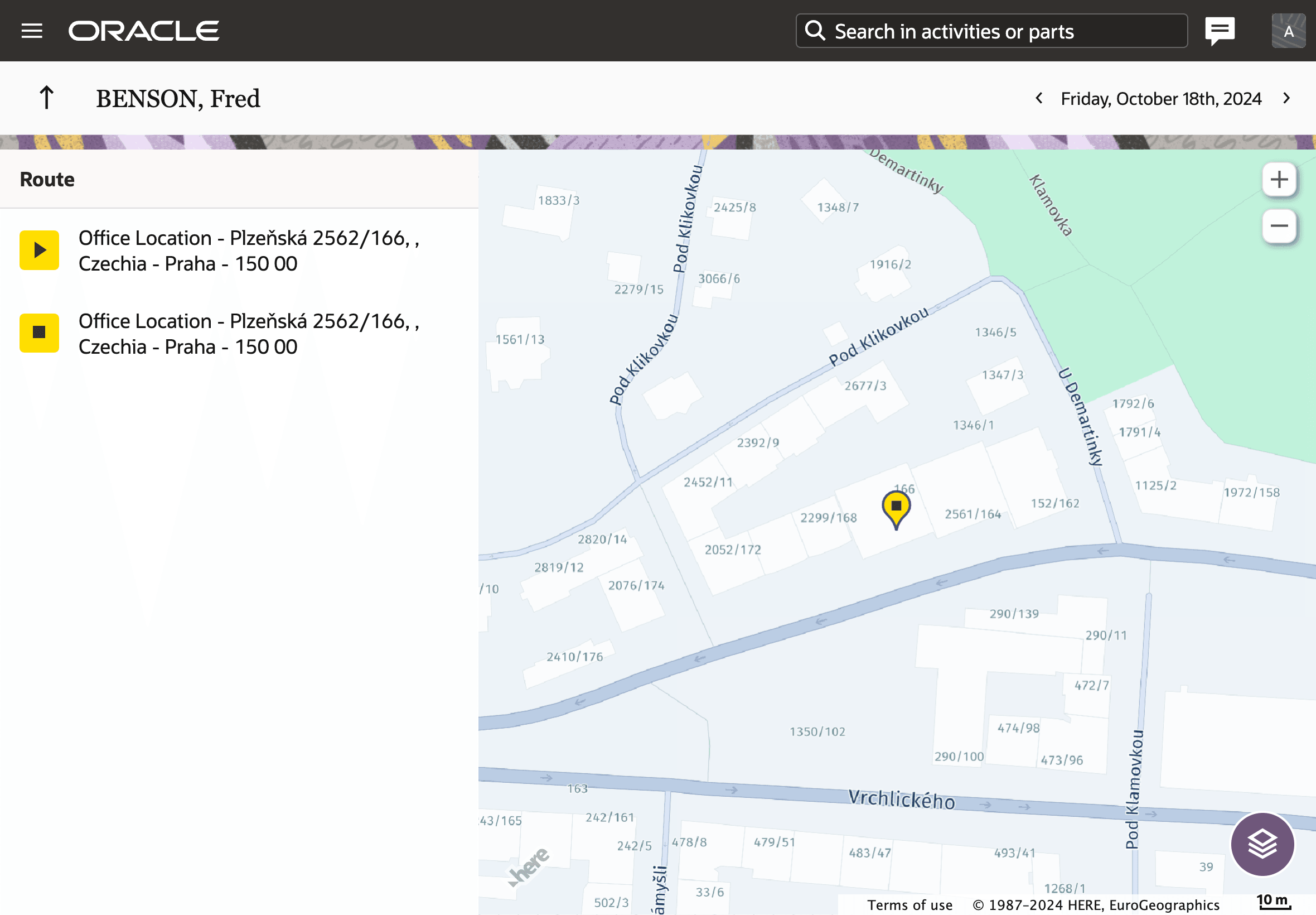Viewport: 1316px width, 915px height.
Task: Go to the next day
Action: 1286,99
